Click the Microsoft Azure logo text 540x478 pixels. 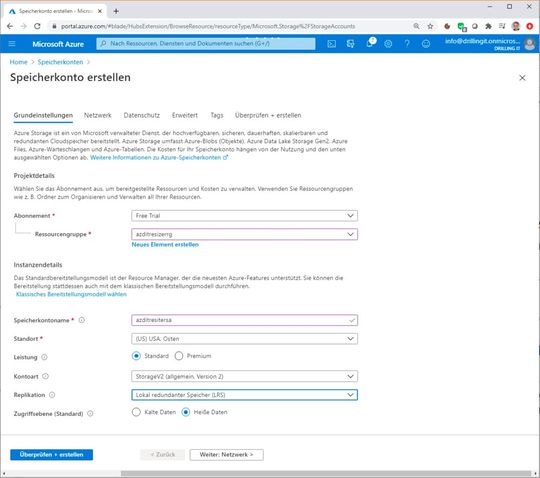coord(58,44)
